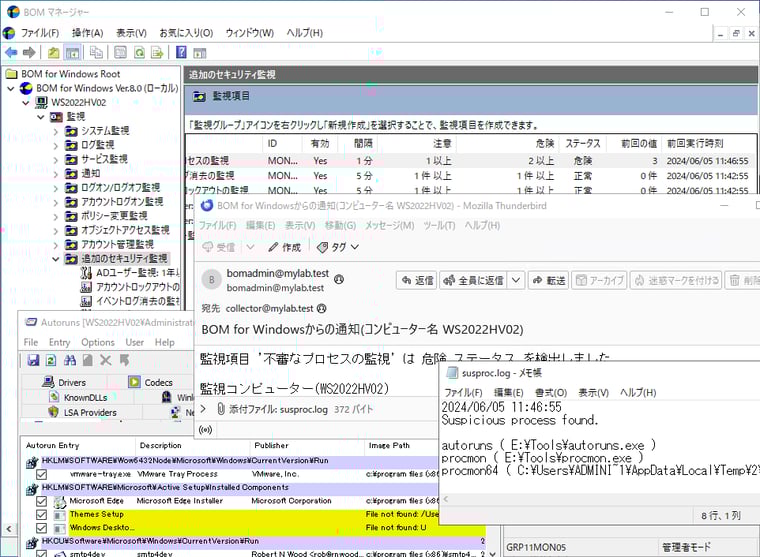Toggle the vmware-tray.exe checkbox in Autoruns
The image size is (760, 557).
click(42, 475)
